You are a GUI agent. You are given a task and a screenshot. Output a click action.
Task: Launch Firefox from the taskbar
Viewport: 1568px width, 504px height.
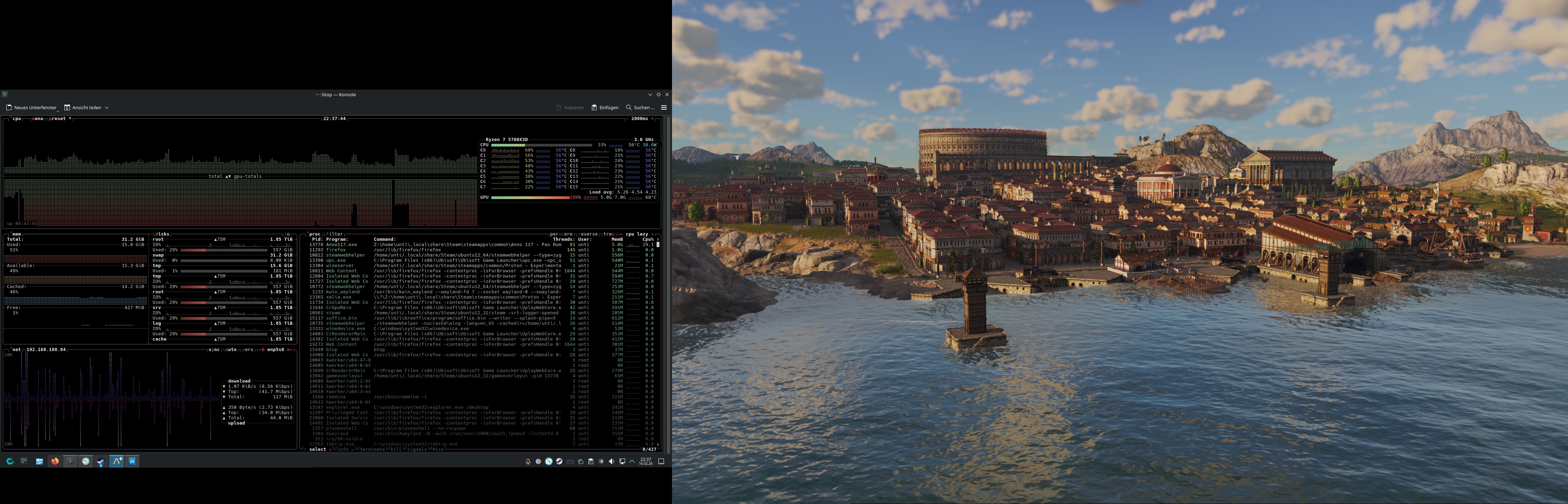[55, 461]
